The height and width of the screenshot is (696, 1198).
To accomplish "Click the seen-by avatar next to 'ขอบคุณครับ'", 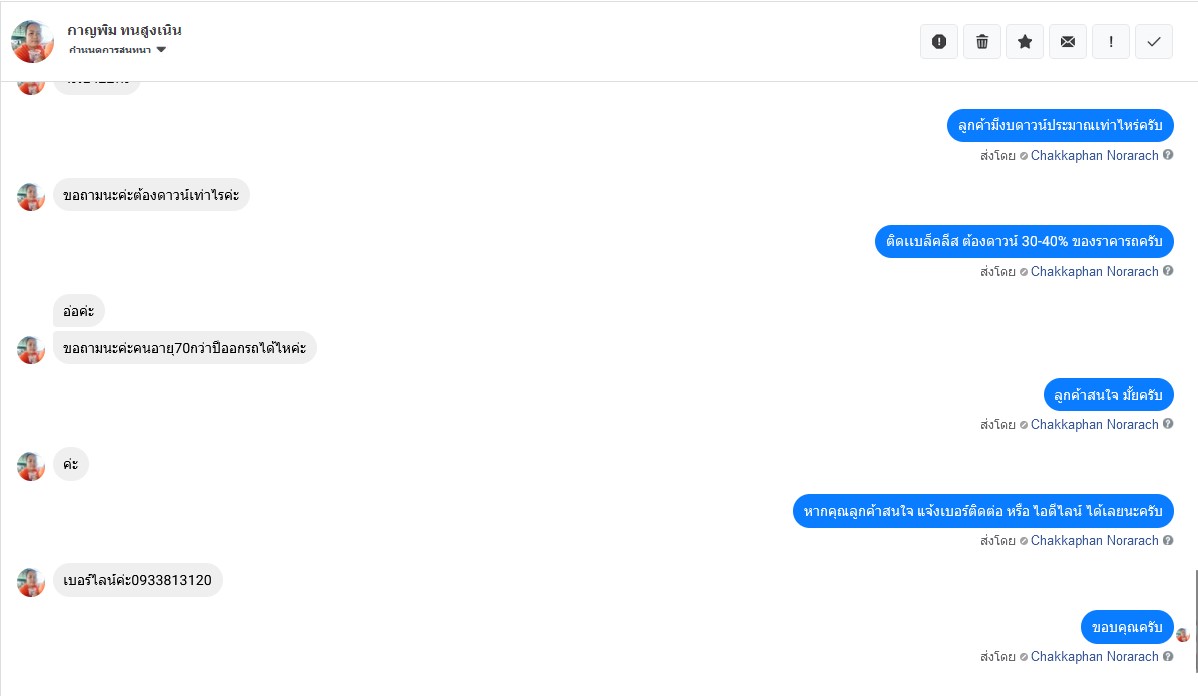I will pyautogui.click(x=1183, y=635).
